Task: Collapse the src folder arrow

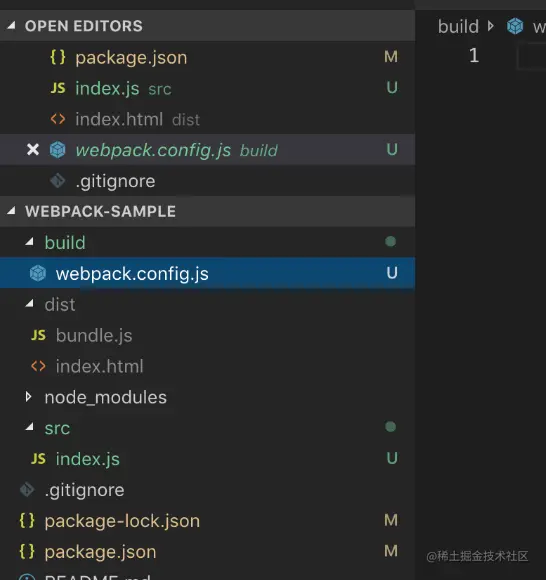Action: pos(29,428)
